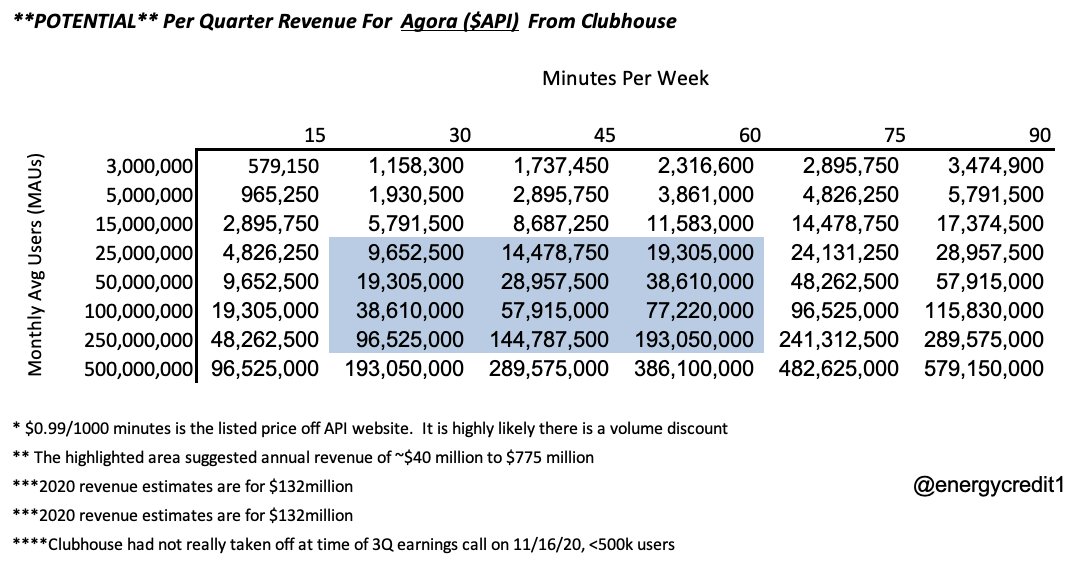The image size is (1082, 570).
Task: Select highlighted cell 28,957,500
Action: tap(555, 282)
